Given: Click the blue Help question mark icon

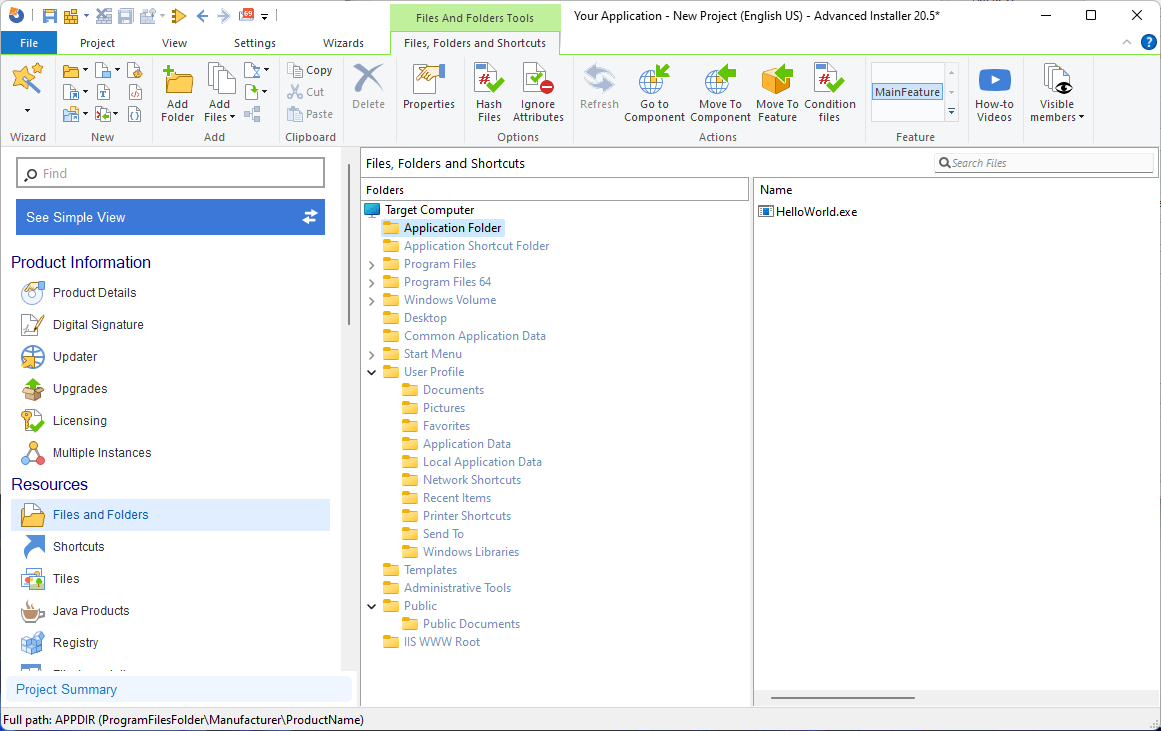Looking at the screenshot, I should [x=1149, y=43].
